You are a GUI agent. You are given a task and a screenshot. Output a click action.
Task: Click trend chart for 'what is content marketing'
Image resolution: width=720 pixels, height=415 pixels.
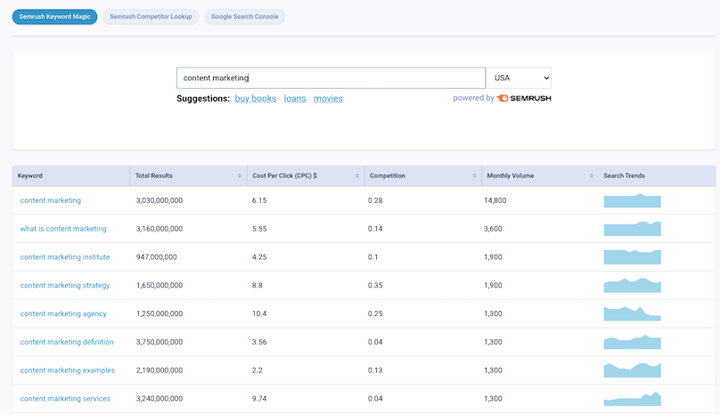(632, 229)
